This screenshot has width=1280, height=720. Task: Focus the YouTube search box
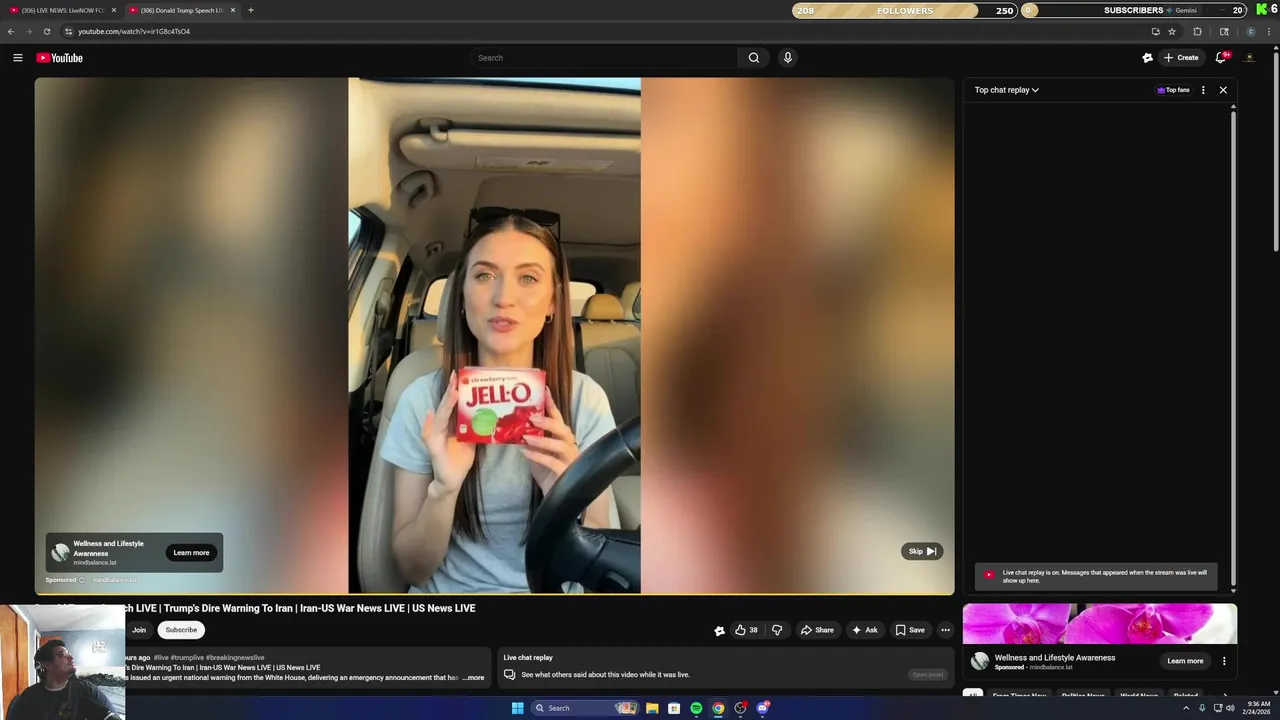click(605, 58)
